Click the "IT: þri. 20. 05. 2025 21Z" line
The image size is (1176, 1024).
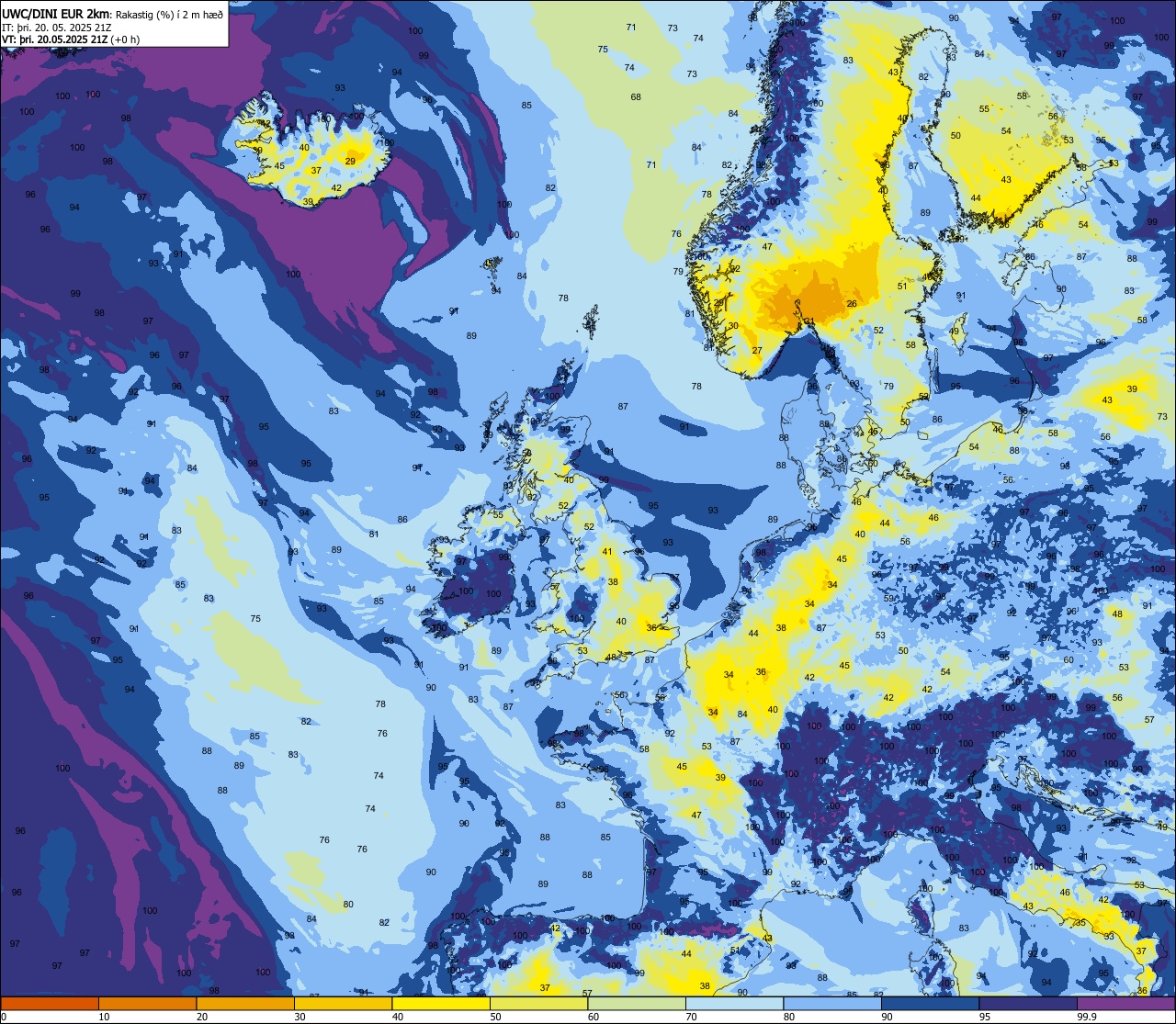pos(57,28)
